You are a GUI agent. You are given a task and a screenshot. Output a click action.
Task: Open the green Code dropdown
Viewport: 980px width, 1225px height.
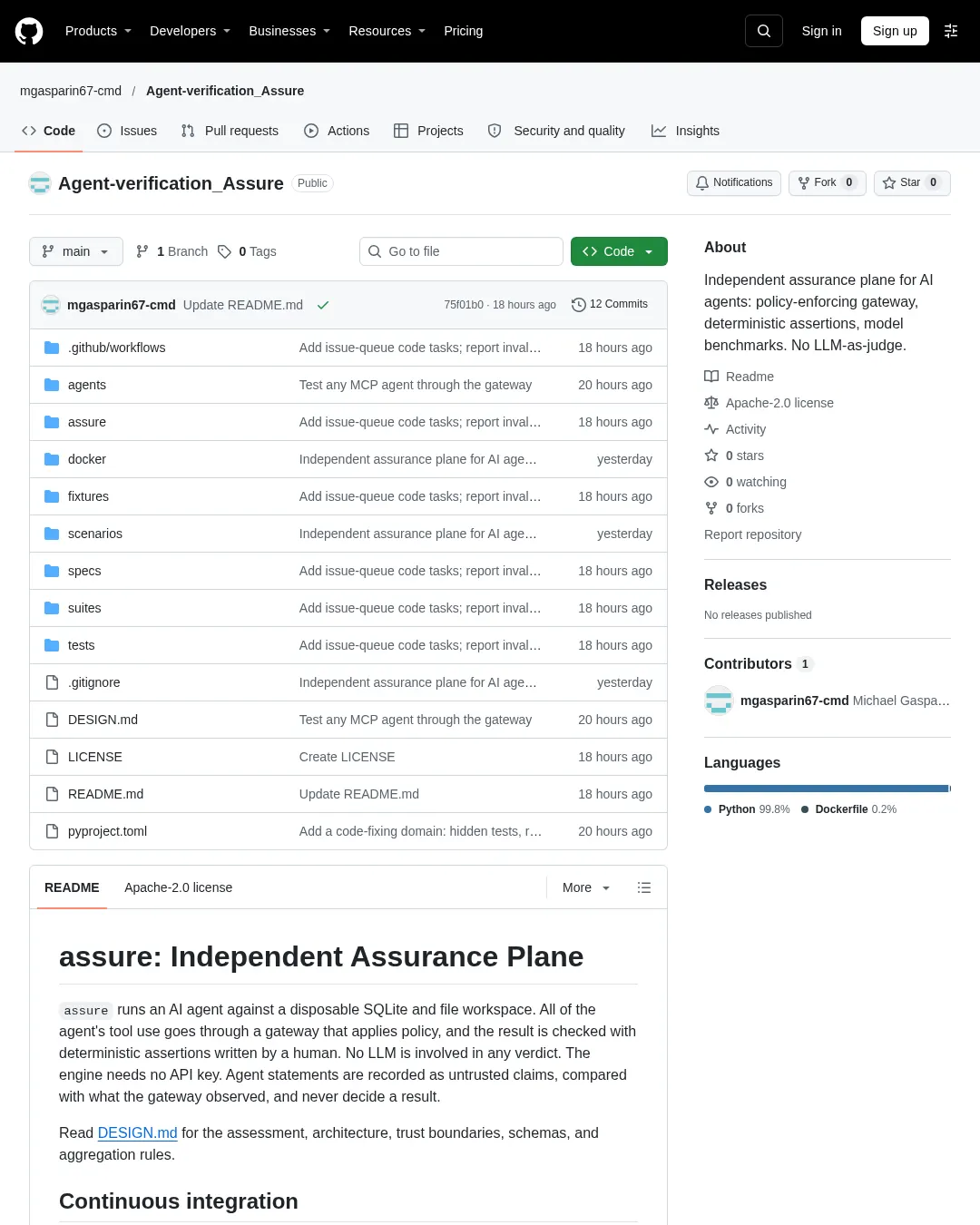click(x=619, y=251)
